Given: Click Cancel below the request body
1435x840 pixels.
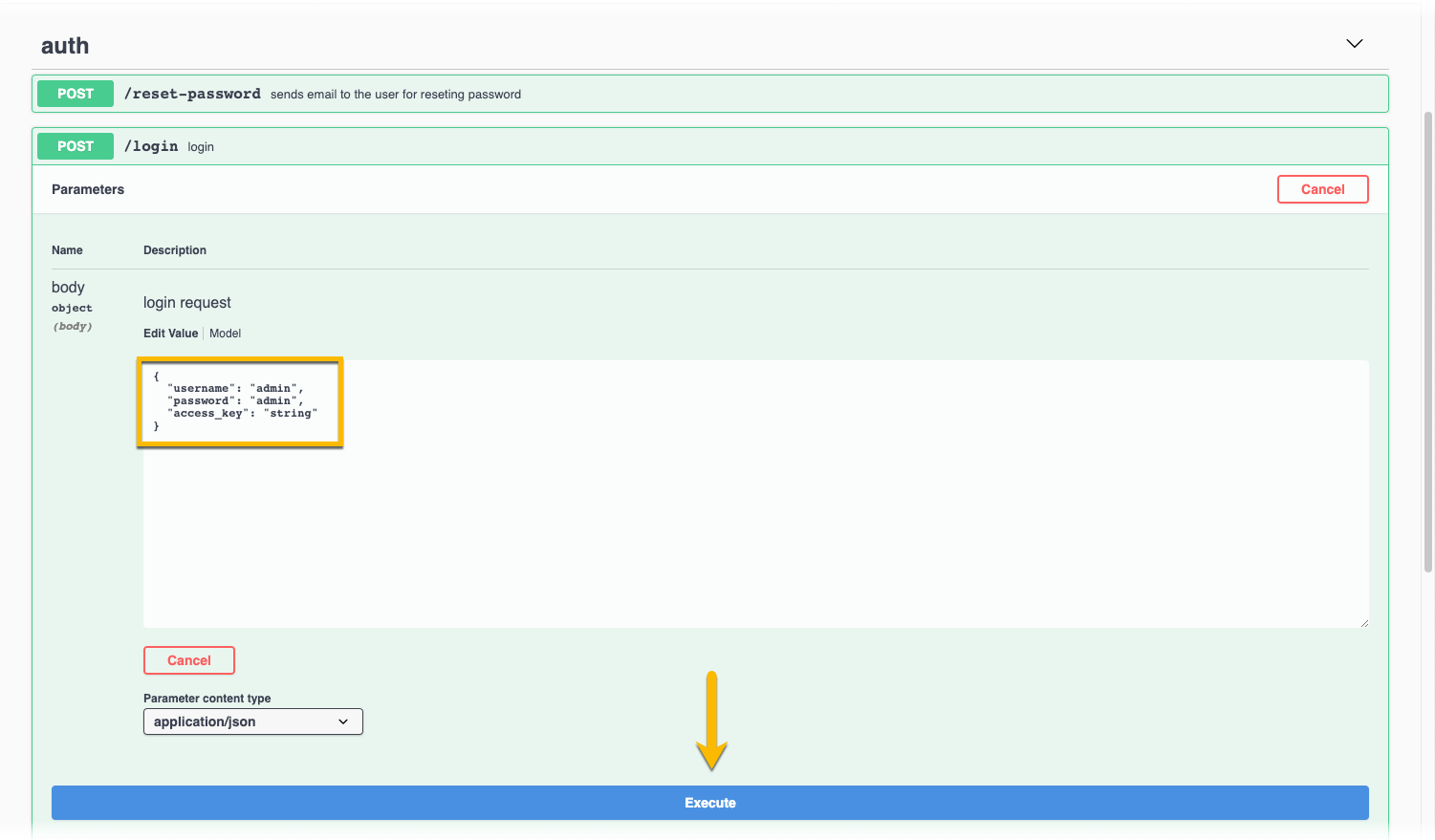Looking at the screenshot, I should click(189, 660).
